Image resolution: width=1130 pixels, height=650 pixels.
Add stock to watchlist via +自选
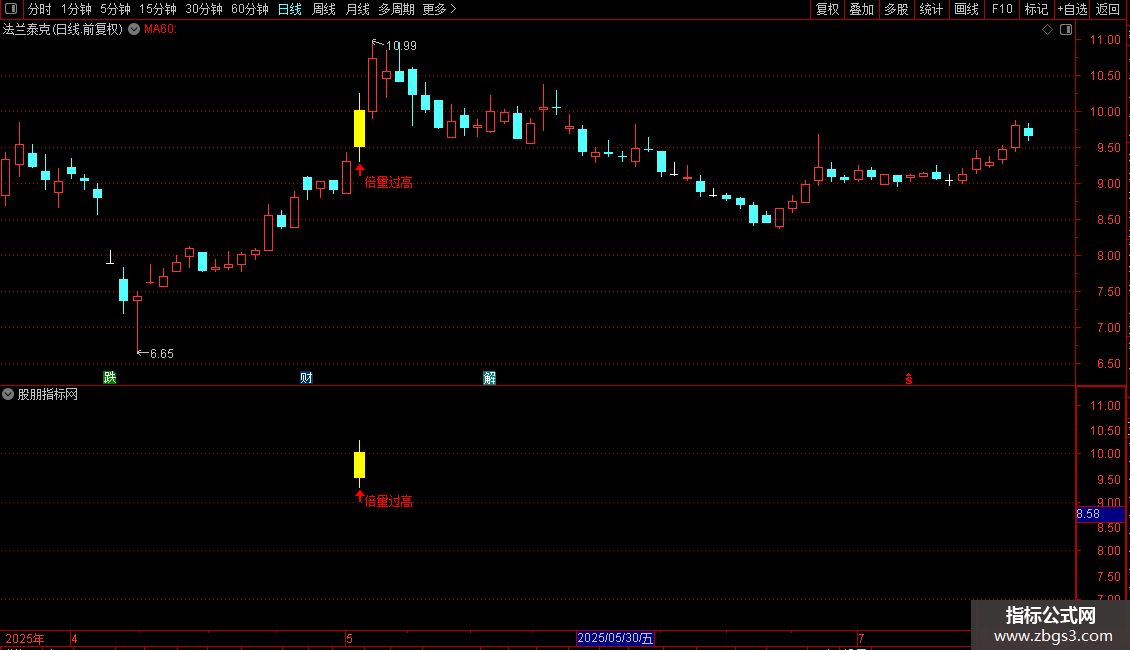coord(1072,9)
